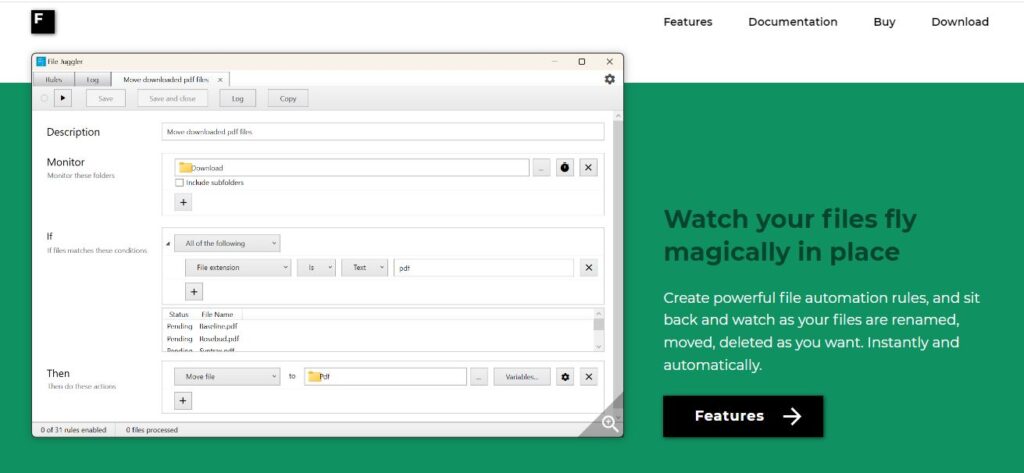Add a new condition with plus button
1024x473 pixels.
click(x=194, y=292)
